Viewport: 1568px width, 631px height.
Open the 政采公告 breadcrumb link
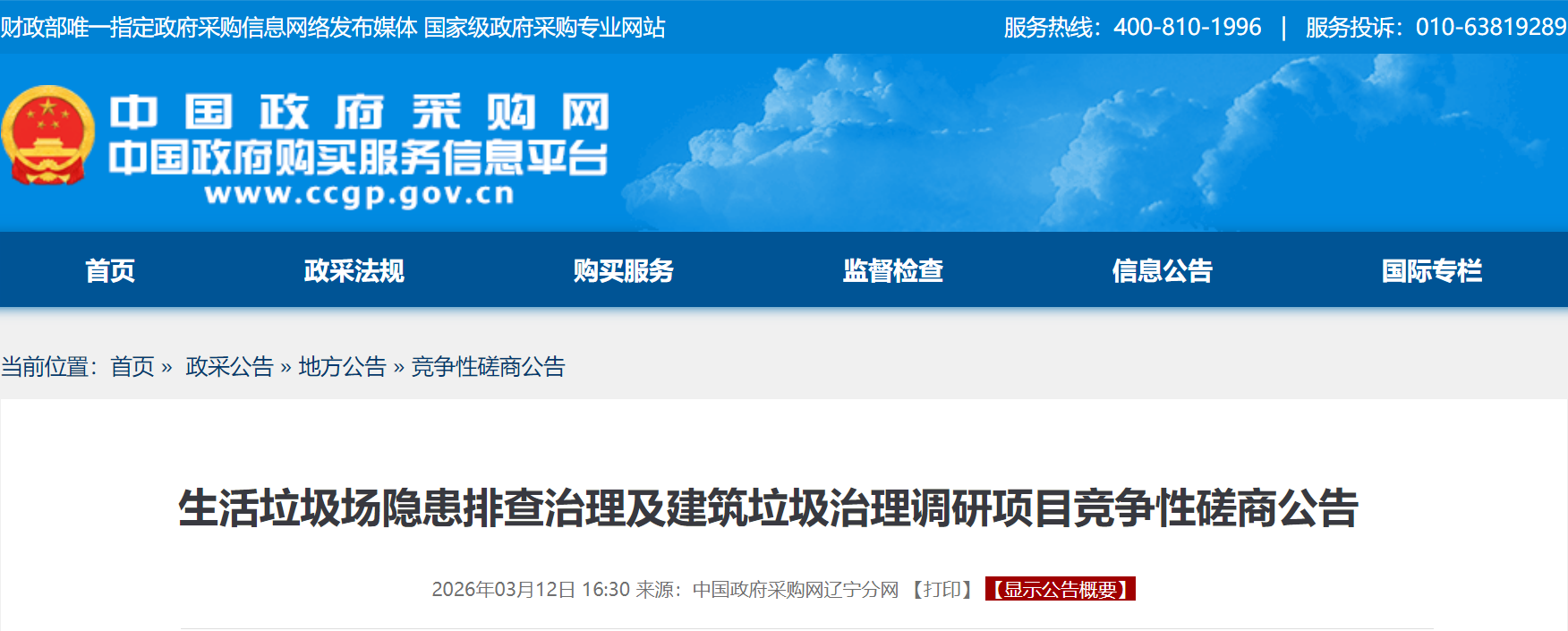click(229, 367)
